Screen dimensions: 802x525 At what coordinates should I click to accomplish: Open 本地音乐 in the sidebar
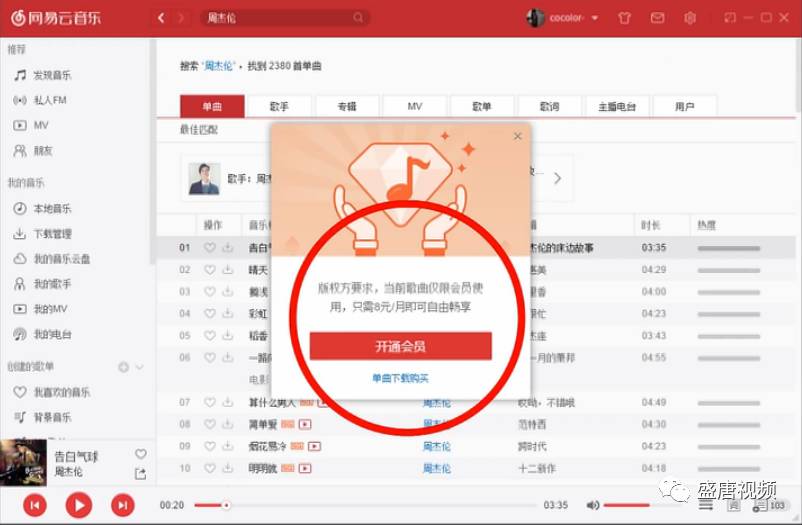42,209
